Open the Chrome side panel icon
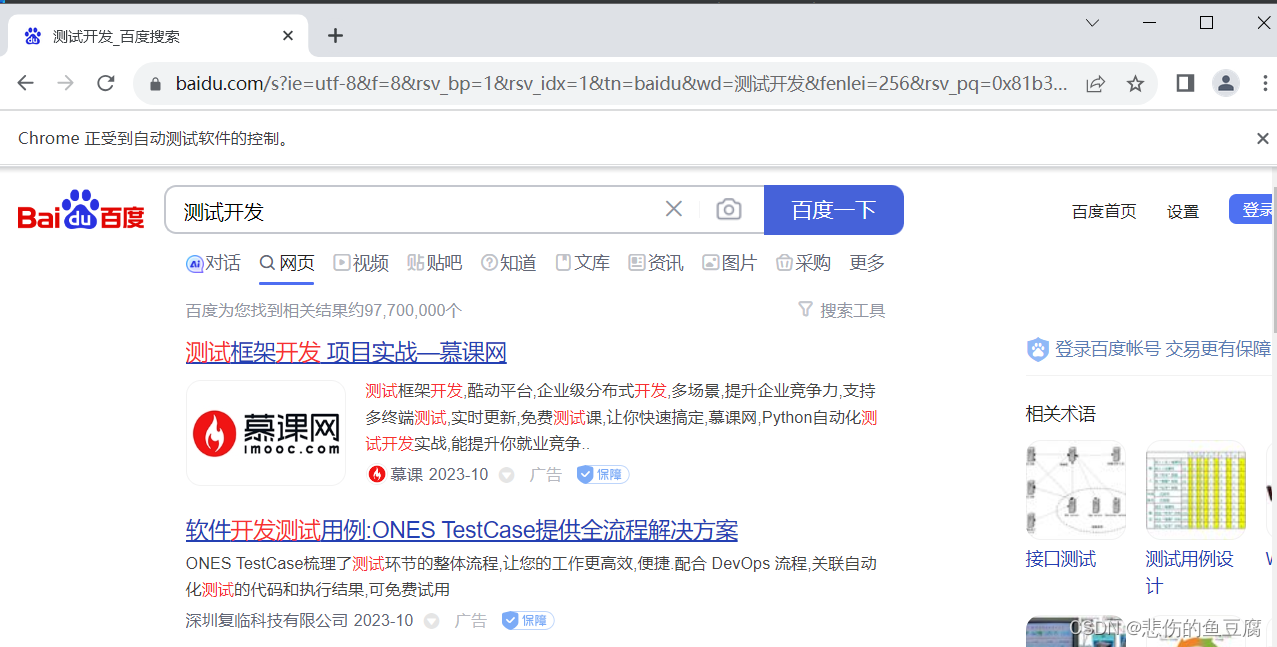 [x=1185, y=83]
